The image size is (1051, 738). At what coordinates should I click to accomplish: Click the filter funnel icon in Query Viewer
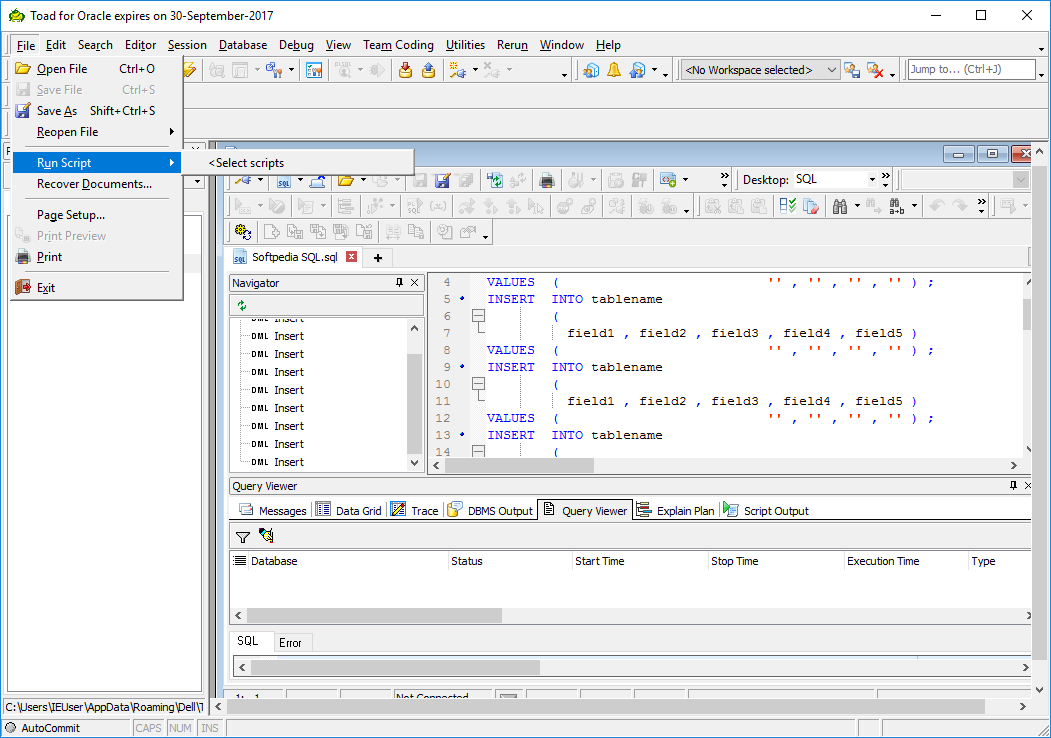tap(242, 537)
